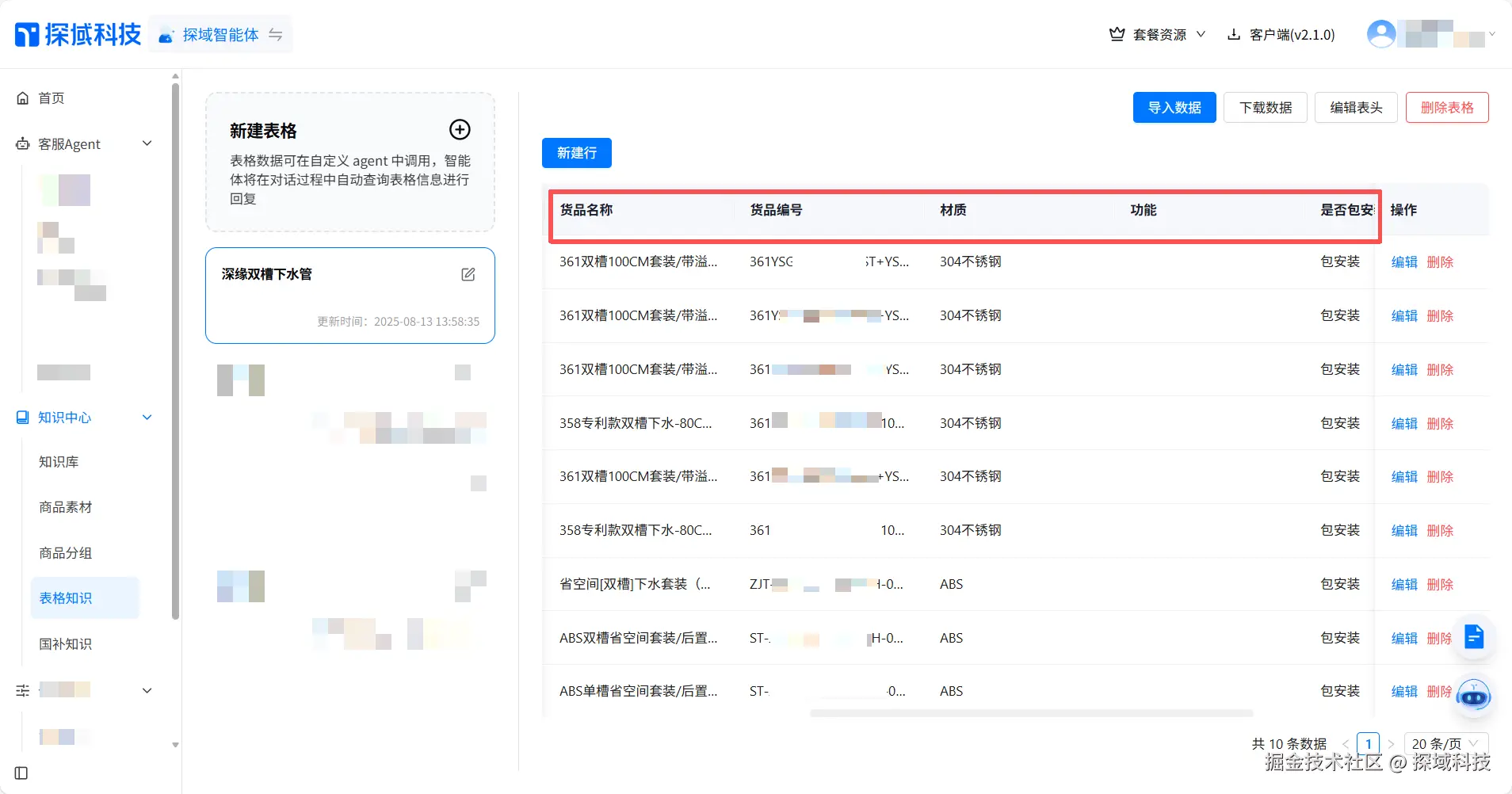Click the 编辑表头 button
This screenshot has width=1512, height=794.
(1356, 108)
